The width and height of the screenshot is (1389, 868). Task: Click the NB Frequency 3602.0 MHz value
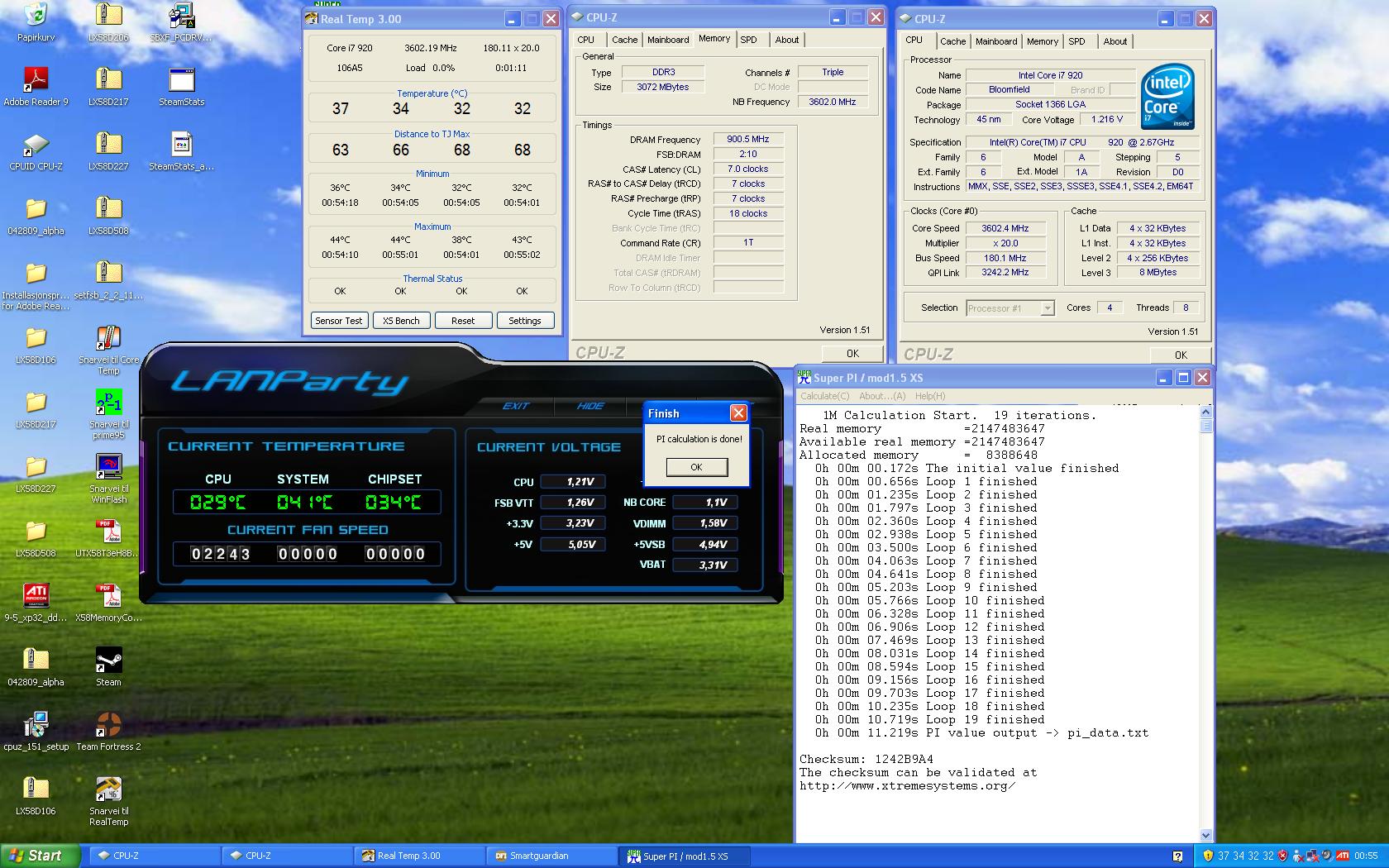(x=833, y=102)
